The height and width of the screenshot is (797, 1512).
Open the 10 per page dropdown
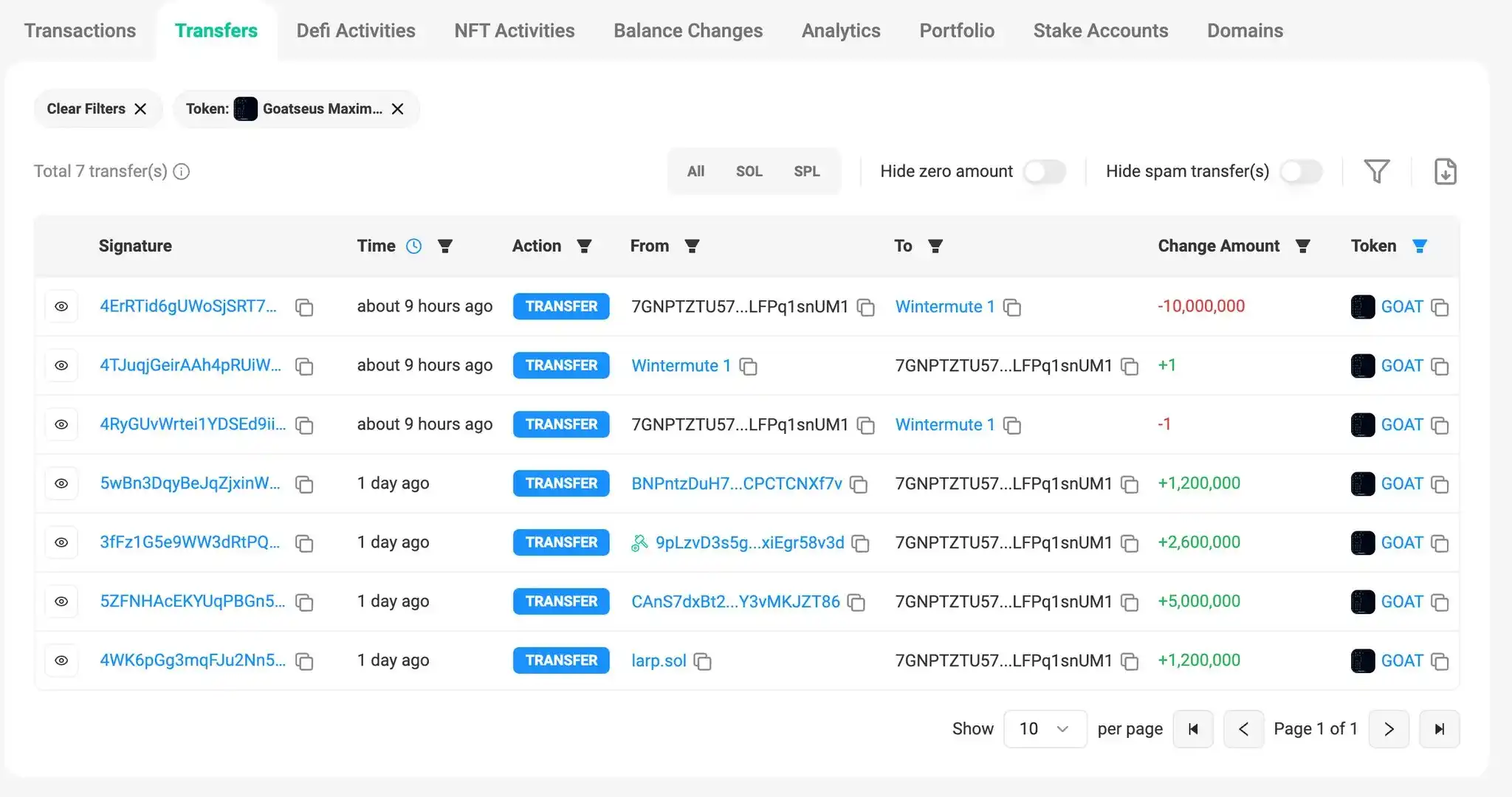tap(1044, 729)
